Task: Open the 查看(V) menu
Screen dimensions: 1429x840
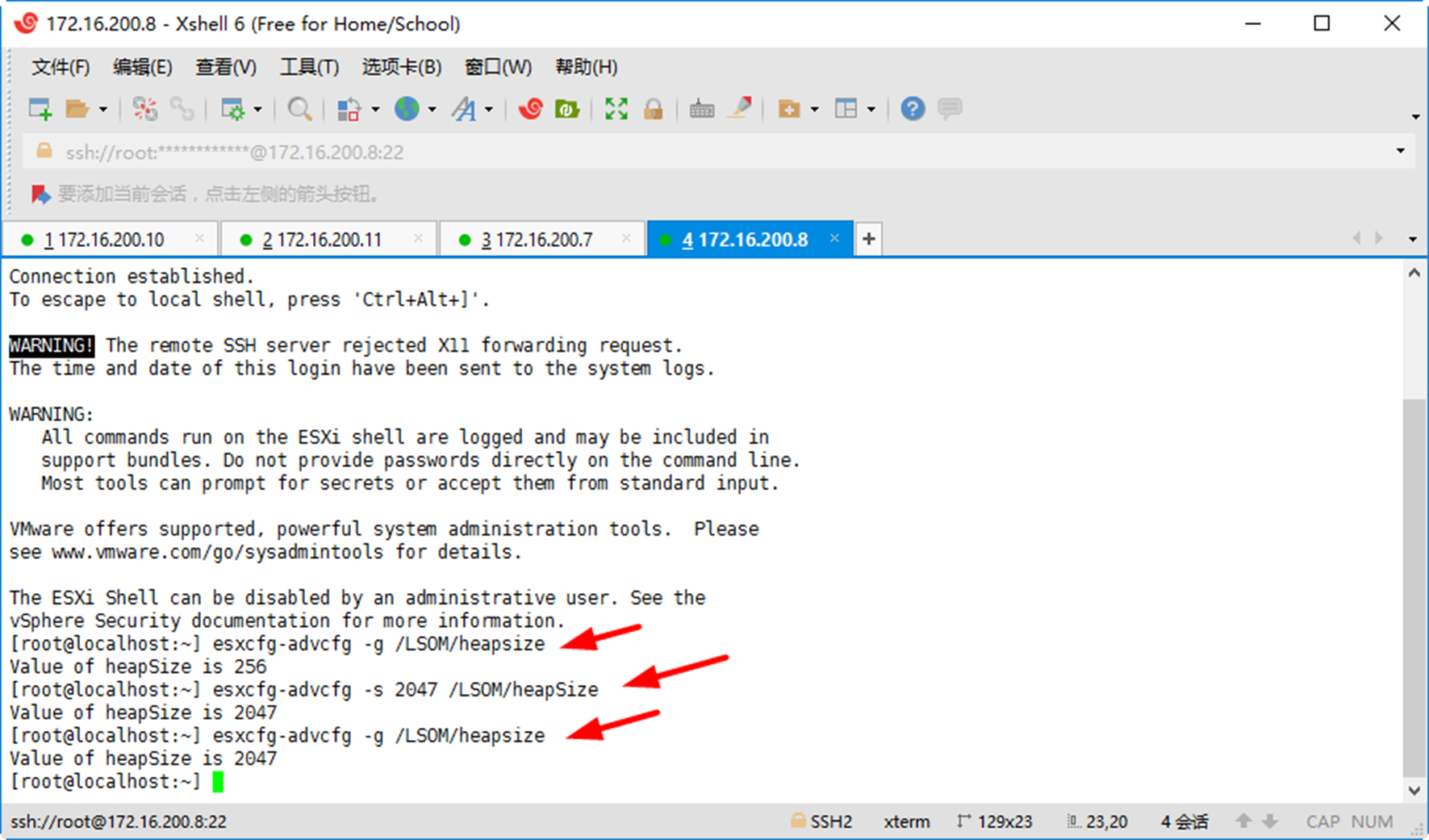Action: tap(226, 67)
